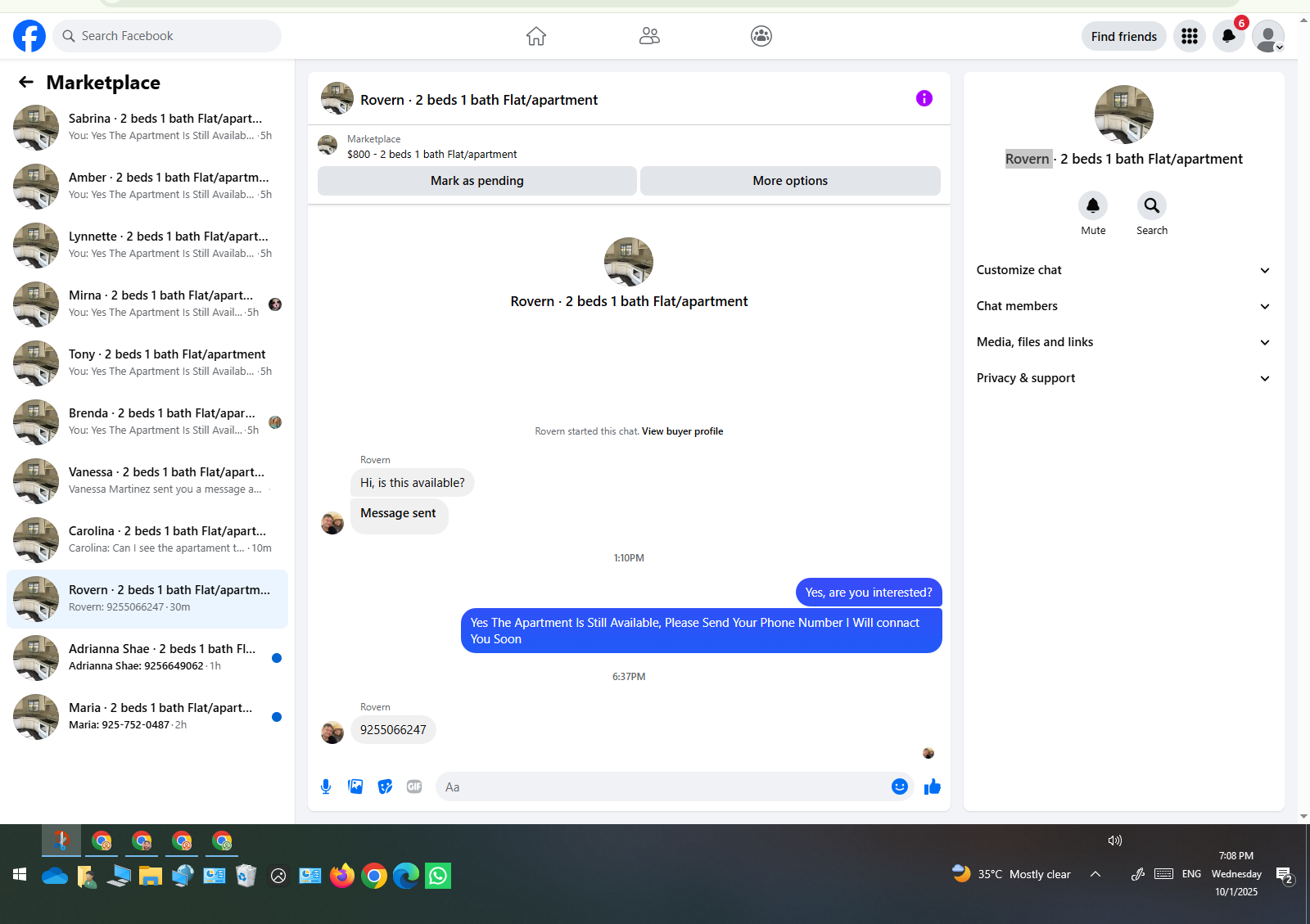Click the message bubble '9255066247'

[x=393, y=730]
